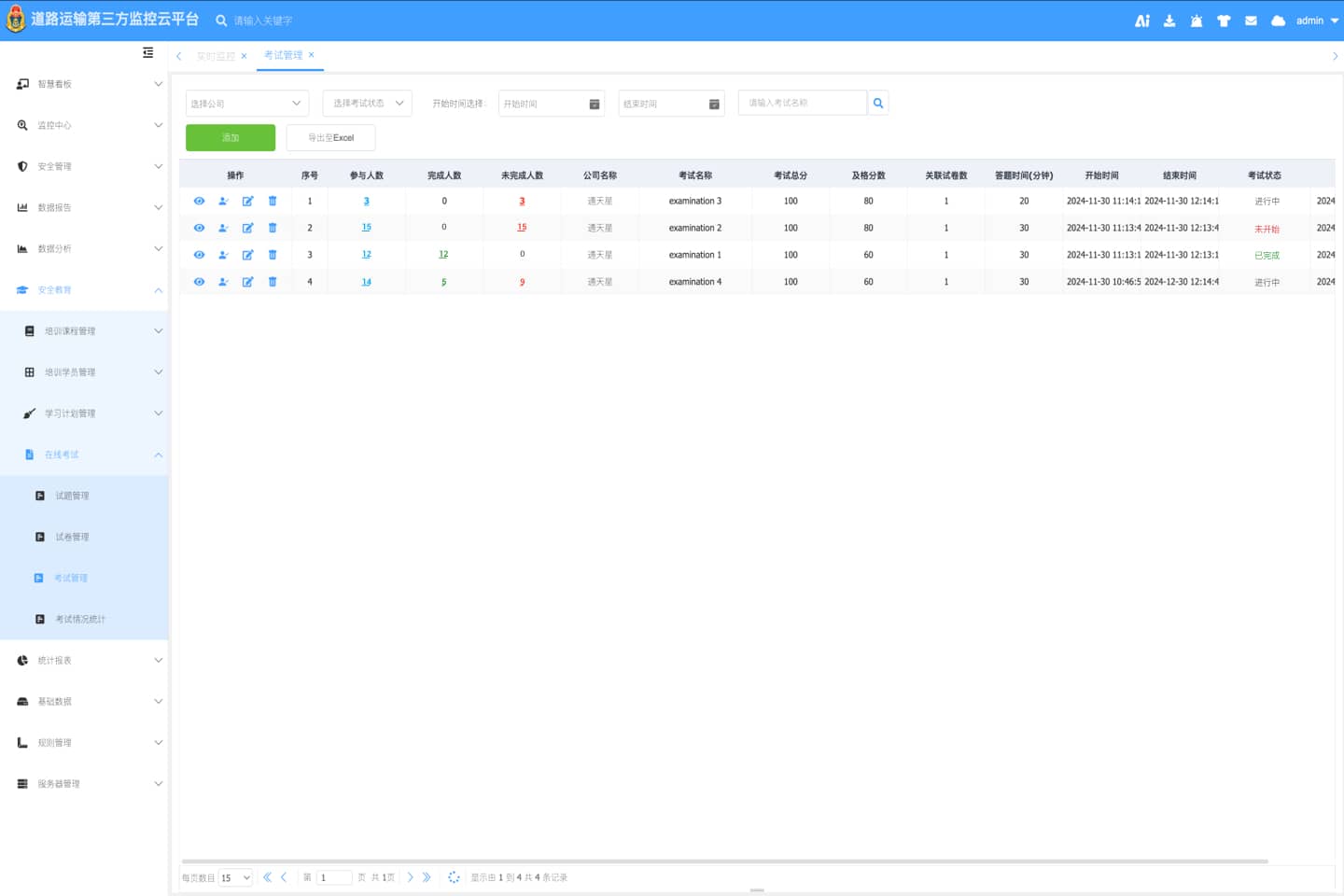This screenshot has height=896, width=1344.
Task: View examination 1 via eye icon
Action: [x=199, y=255]
